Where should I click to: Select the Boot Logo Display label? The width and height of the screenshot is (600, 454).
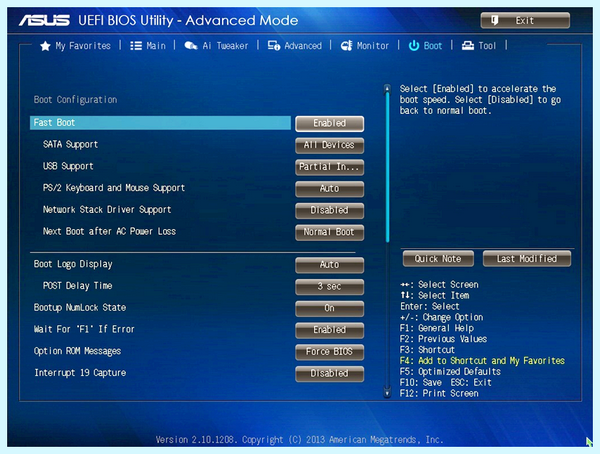tap(73, 265)
